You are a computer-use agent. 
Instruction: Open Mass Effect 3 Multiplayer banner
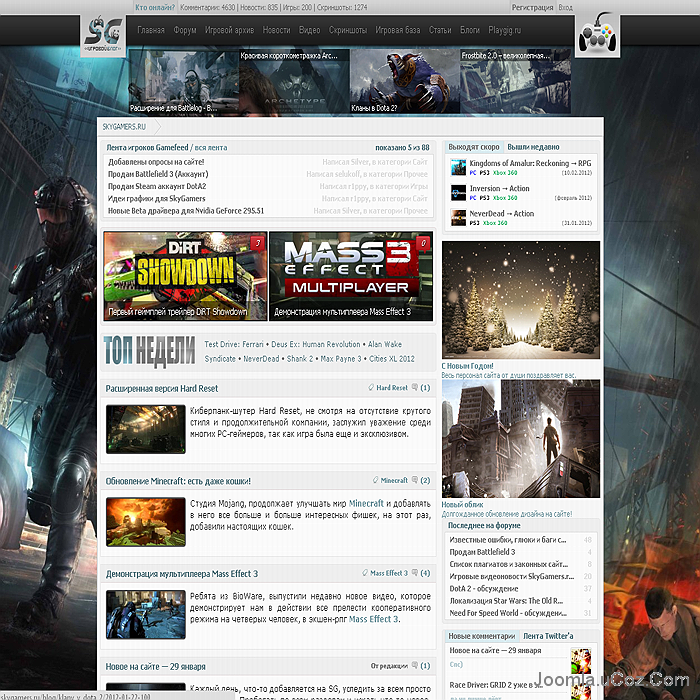pos(351,276)
